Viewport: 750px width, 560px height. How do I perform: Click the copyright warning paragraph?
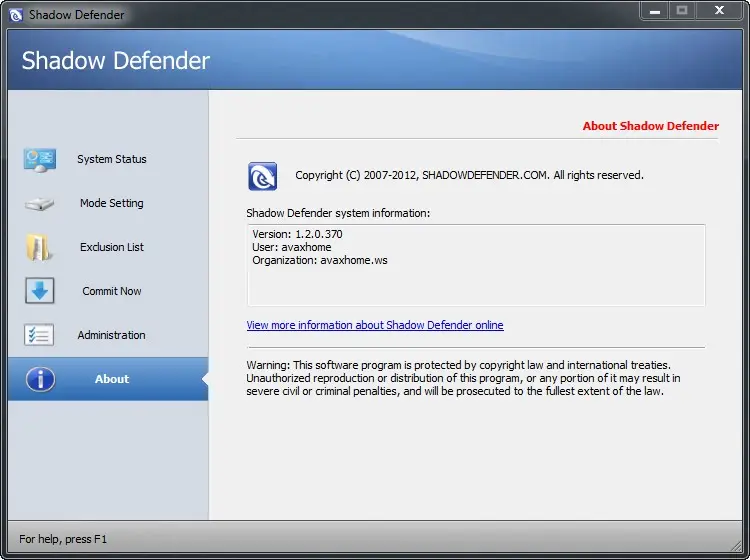point(463,378)
